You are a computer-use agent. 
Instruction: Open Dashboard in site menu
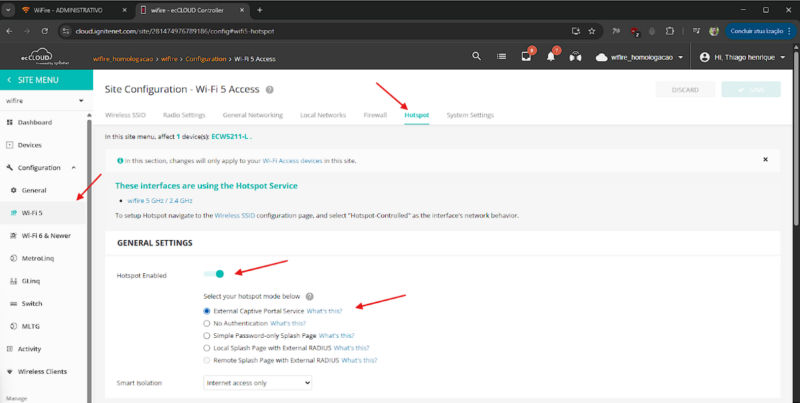tap(35, 122)
